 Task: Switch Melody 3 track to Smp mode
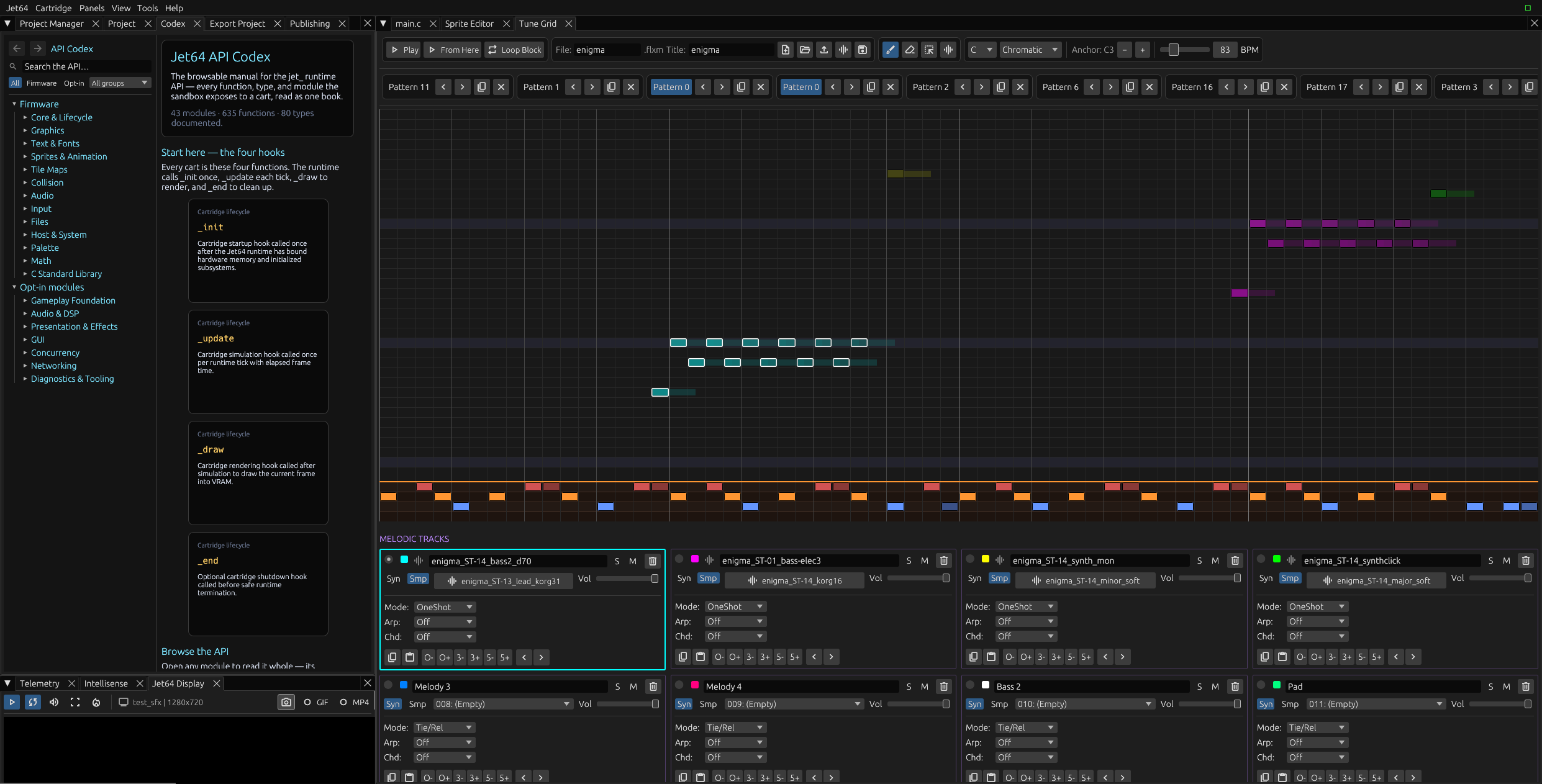click(418, 704)
